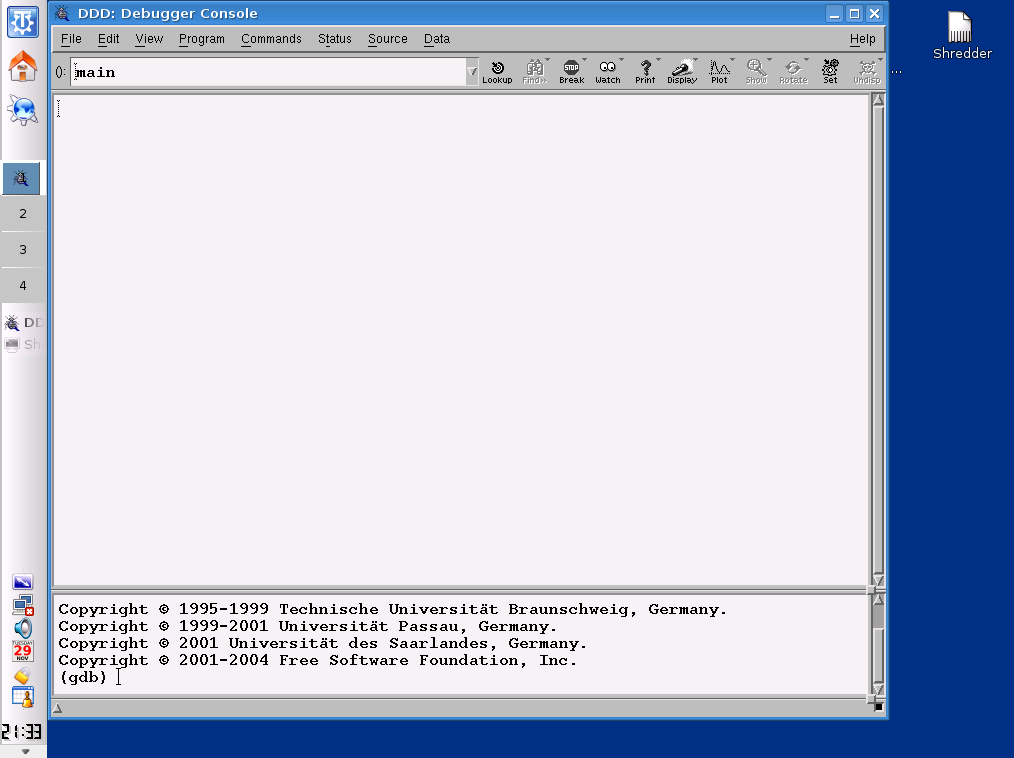Image resolution: width=1014 pixels, height=758 pixels.
Task: Click the panel hide arrow below the clock
Action: click(x=25, y=751)
